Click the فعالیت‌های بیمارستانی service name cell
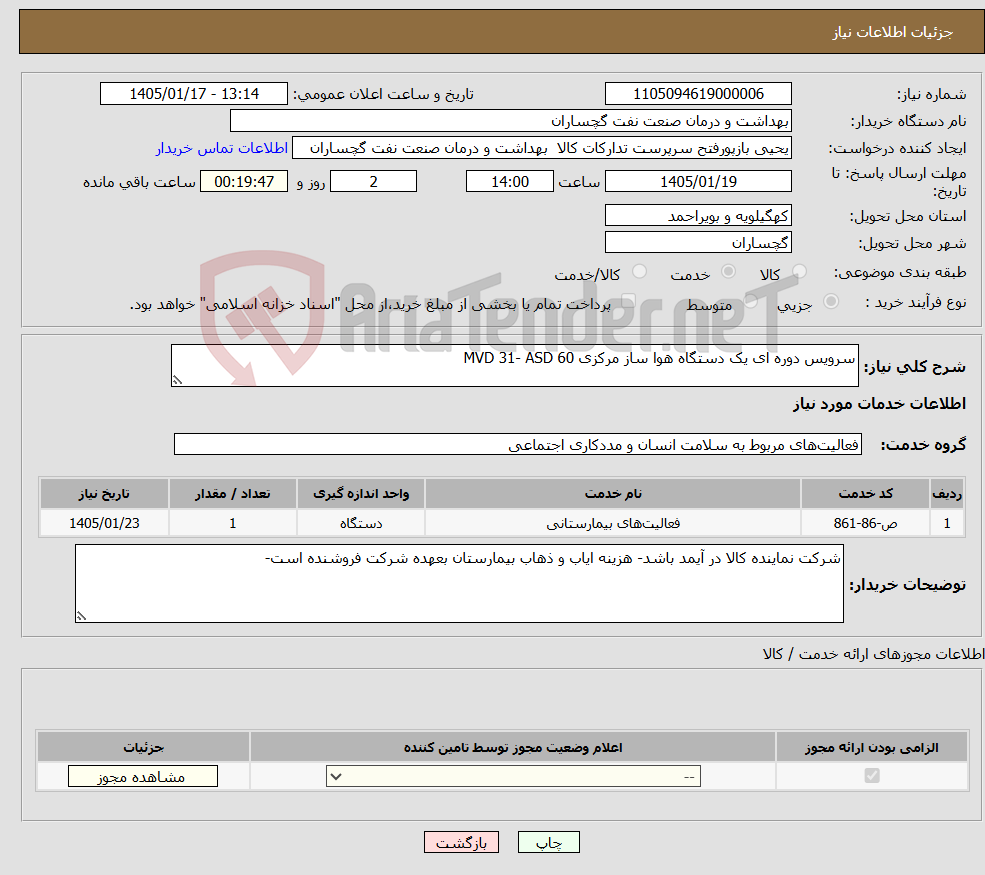Viewport: 985px width, 875px height. pyautogui.click(x=612, y=523)
